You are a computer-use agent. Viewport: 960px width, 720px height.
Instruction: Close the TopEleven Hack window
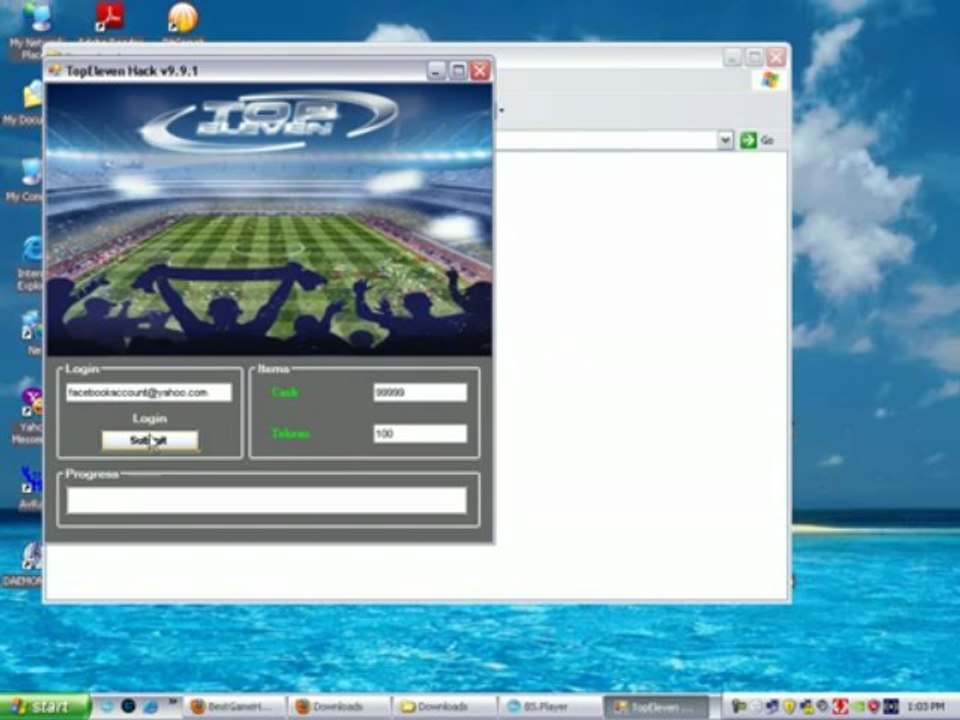(480, 71)
